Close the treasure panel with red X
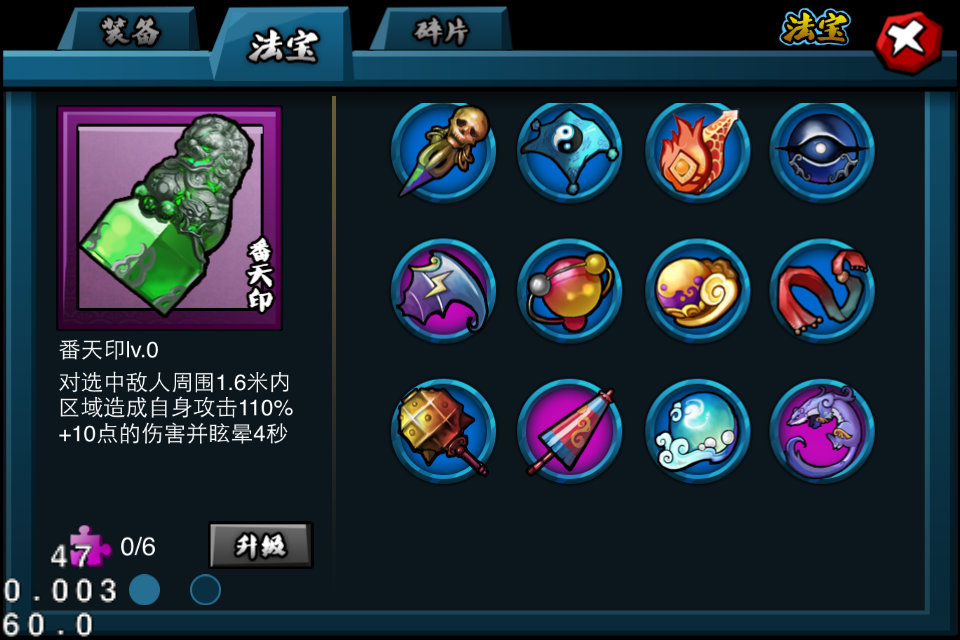 click(x=909, y=41)
